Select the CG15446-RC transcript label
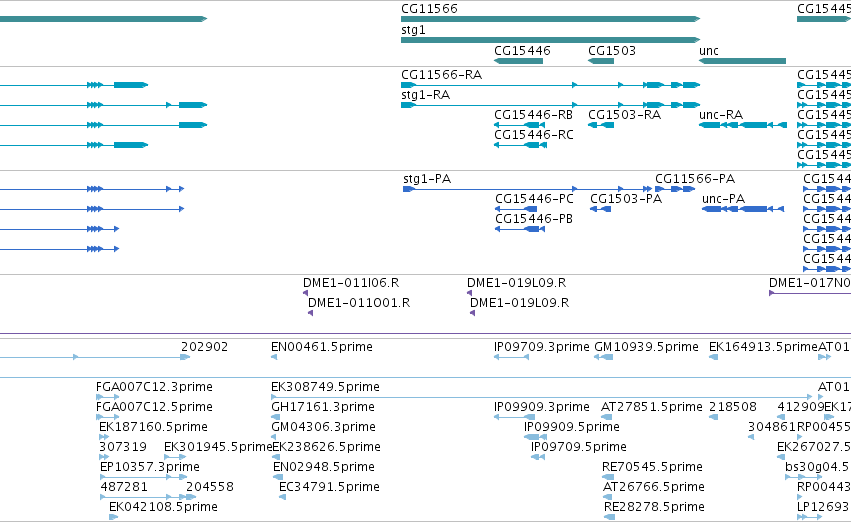This screenshot has width=851, height=522. (534, 135)
